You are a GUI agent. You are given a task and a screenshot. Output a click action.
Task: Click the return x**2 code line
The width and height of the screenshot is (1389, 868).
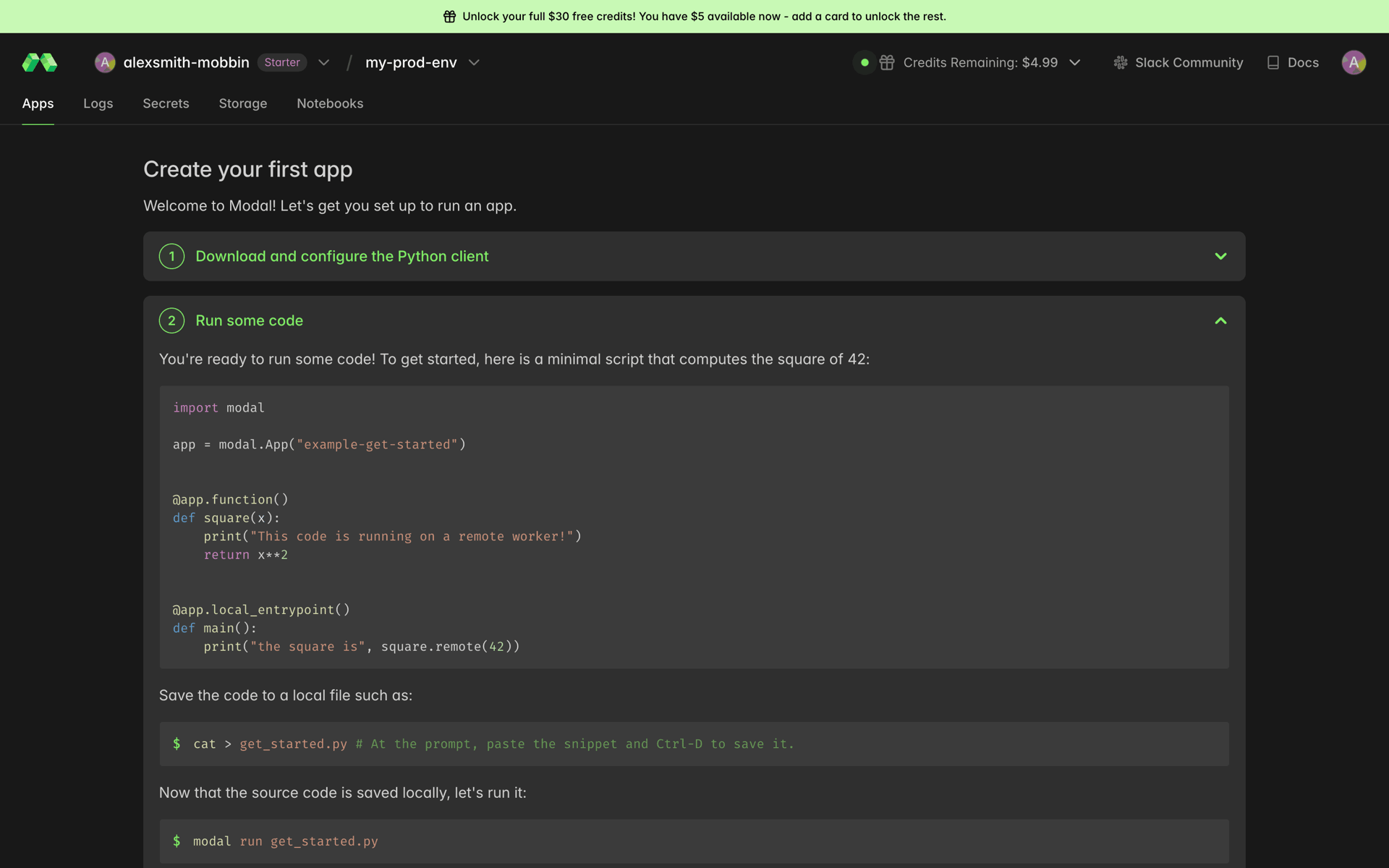pos(246,555)
